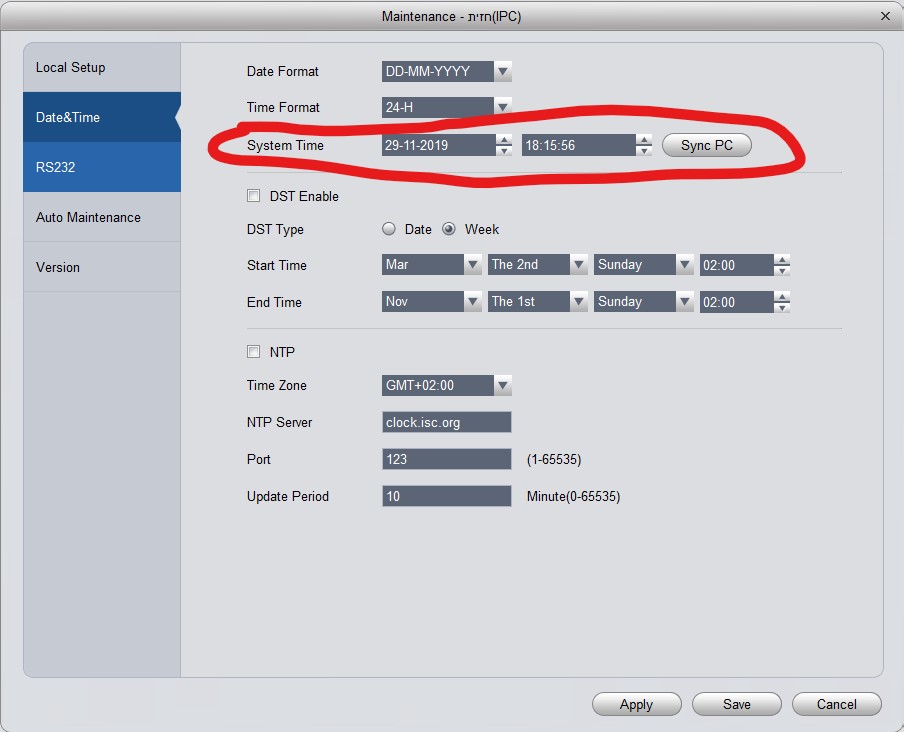The height and width of the screenshot is (732, 904).
Task: Click the NTP Server field clock.isc.org
Action: [446, 422]
